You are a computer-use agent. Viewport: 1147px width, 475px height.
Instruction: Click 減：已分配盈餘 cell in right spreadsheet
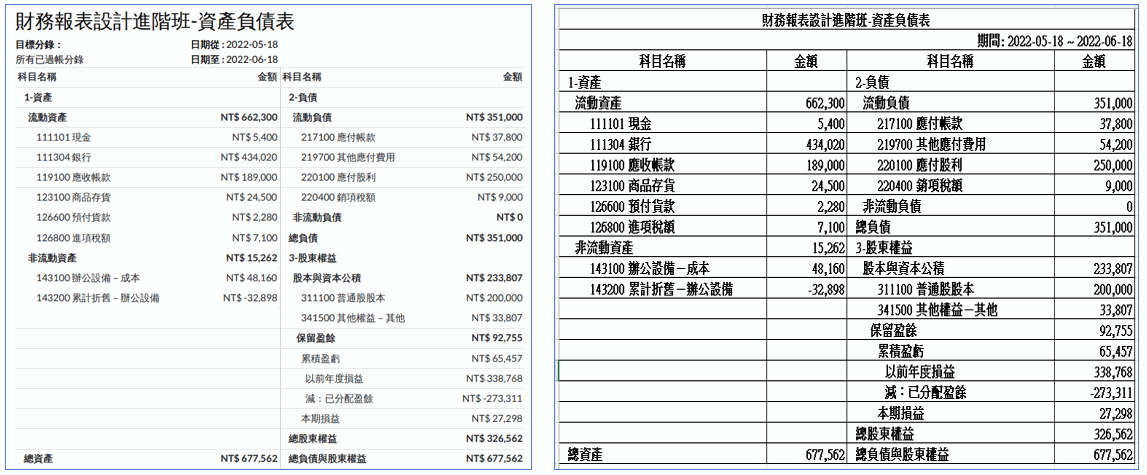click(x=950, y=393)
